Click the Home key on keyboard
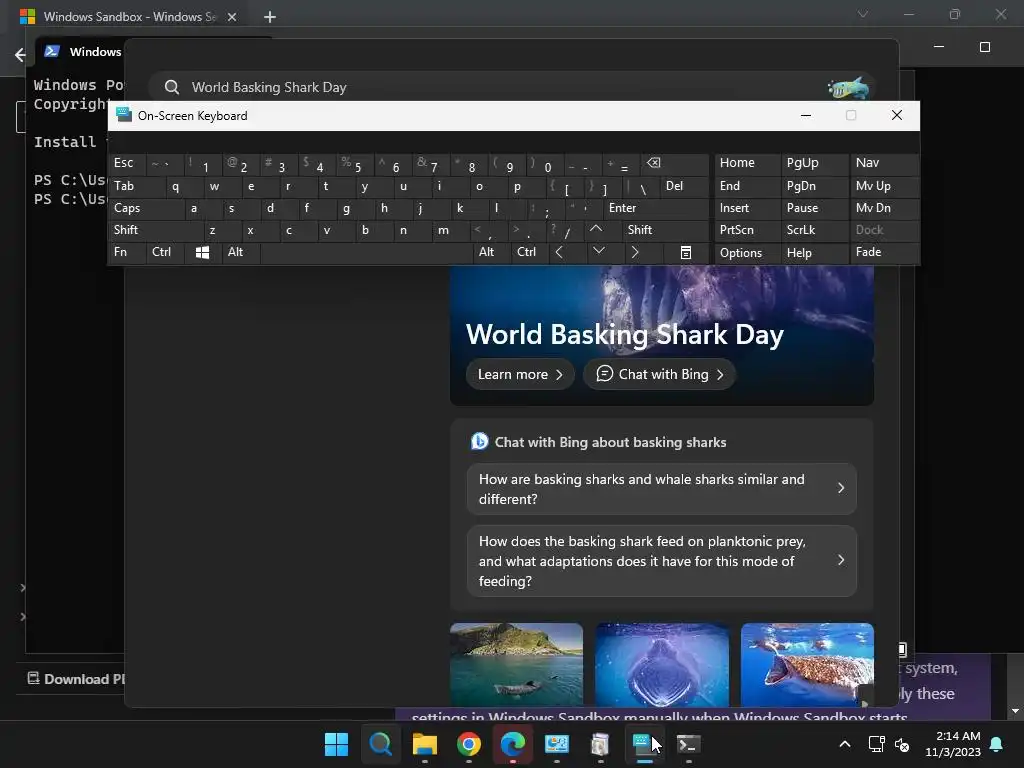Image resolution: width=1024 pixels, height=768 pixels. tap(747, 163)
